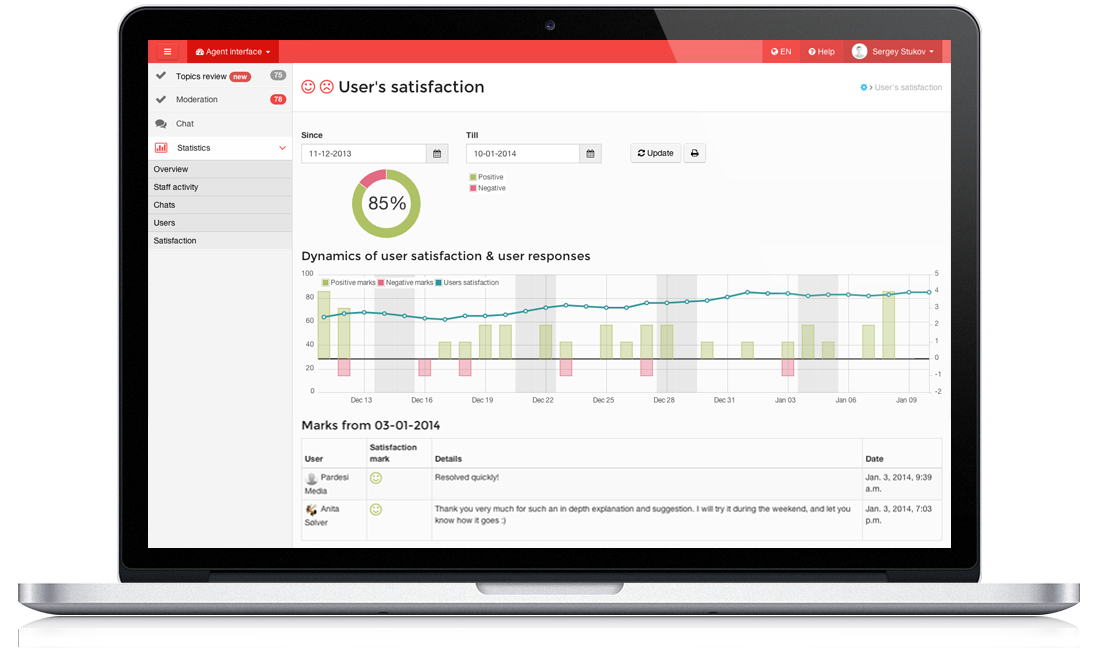Open the Till calendar picker
Viewport: 1100px width, 672px height.
coord(590,154)
